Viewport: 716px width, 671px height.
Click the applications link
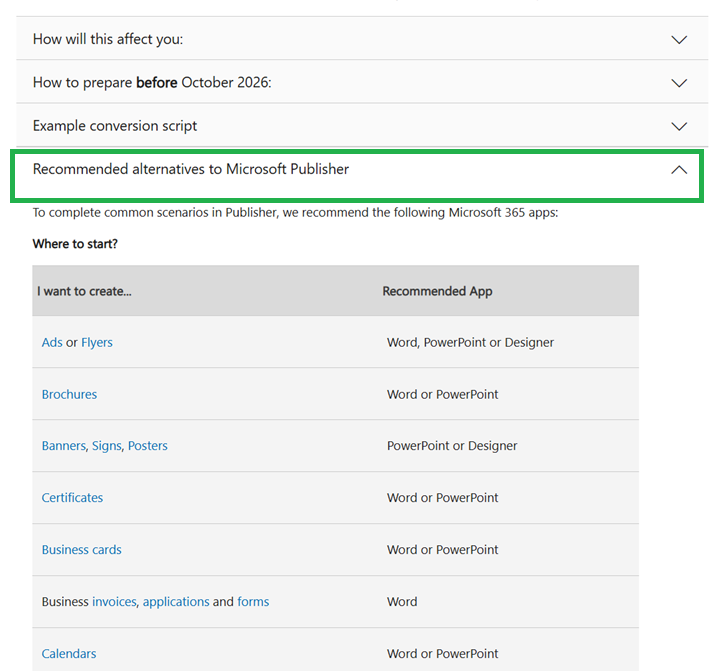click(176, 602)
